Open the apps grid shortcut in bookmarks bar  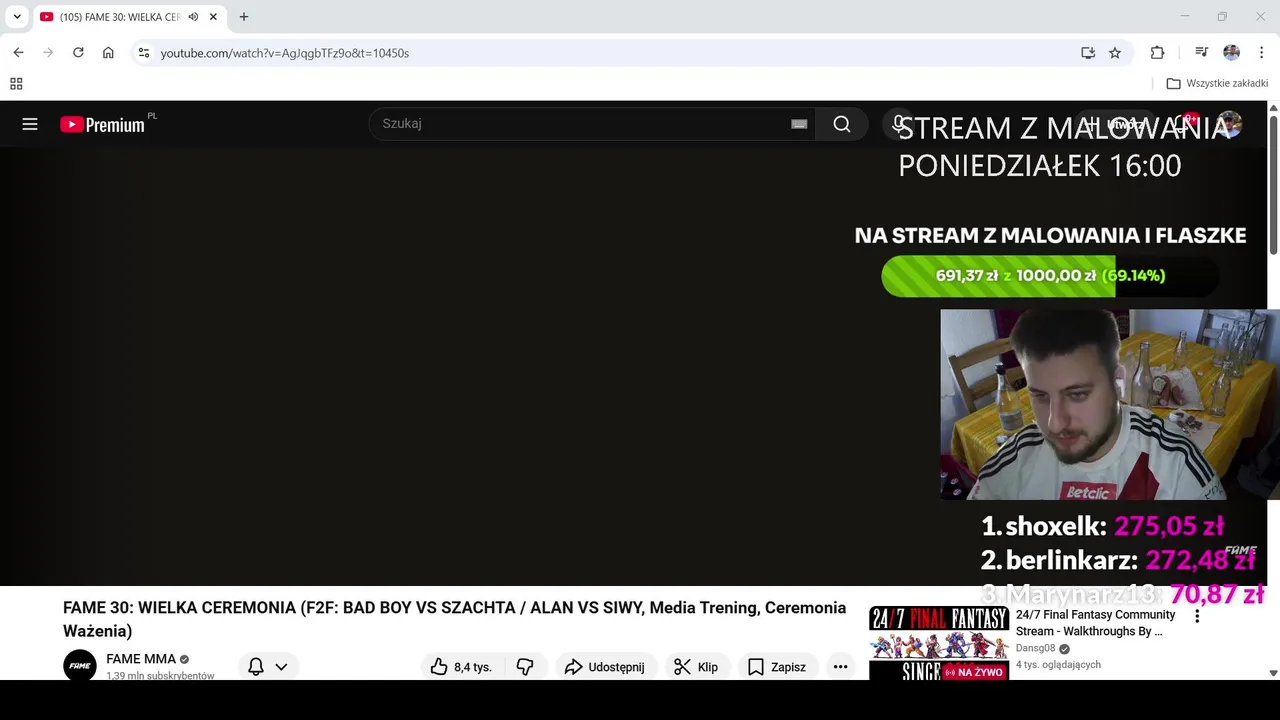click(x=16, y=84)
